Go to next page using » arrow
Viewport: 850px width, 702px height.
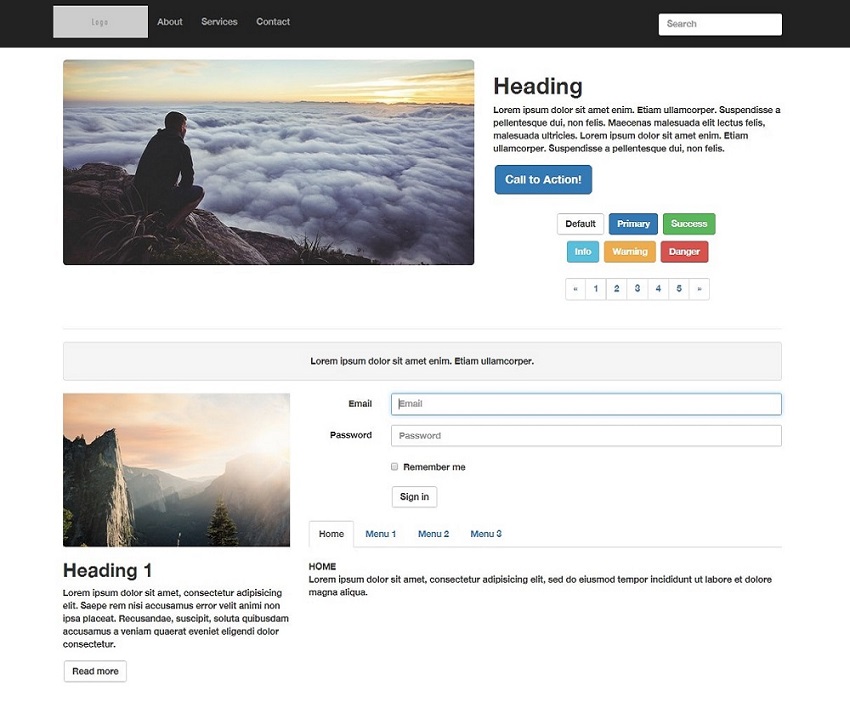699,289
